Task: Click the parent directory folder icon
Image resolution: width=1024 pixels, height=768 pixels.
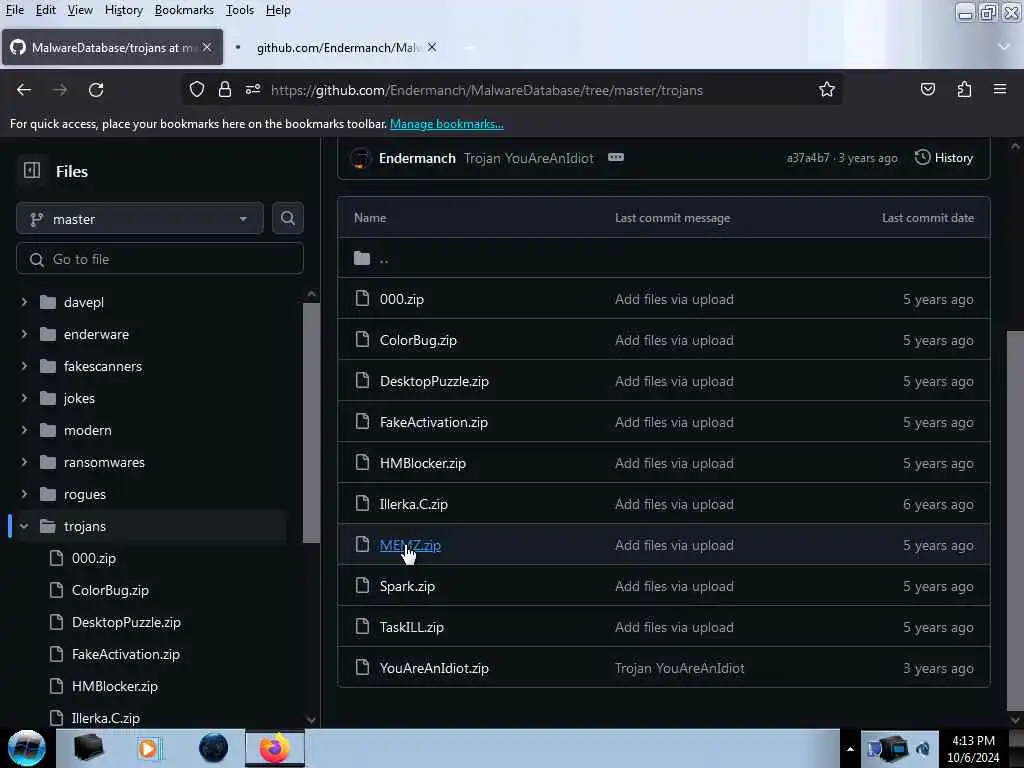Action: click(x=362, y=258)
